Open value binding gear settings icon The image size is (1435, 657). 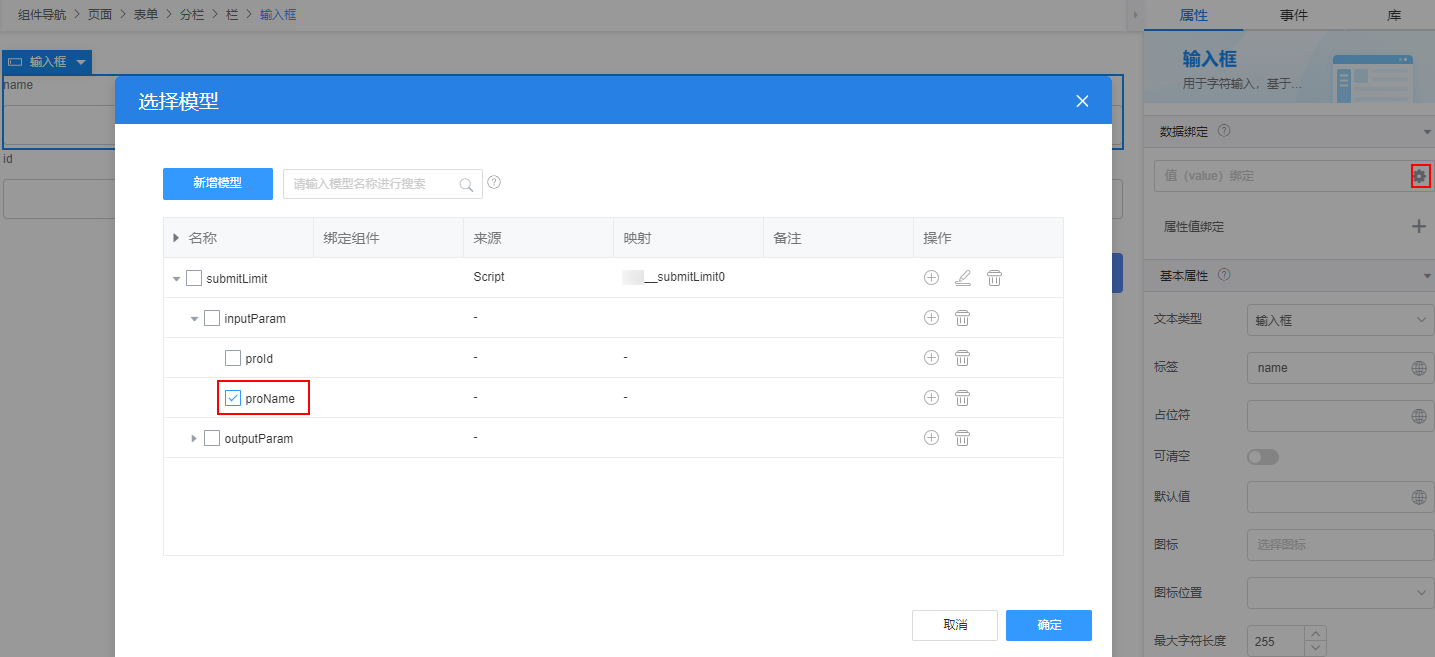[x=1420, y=176]
